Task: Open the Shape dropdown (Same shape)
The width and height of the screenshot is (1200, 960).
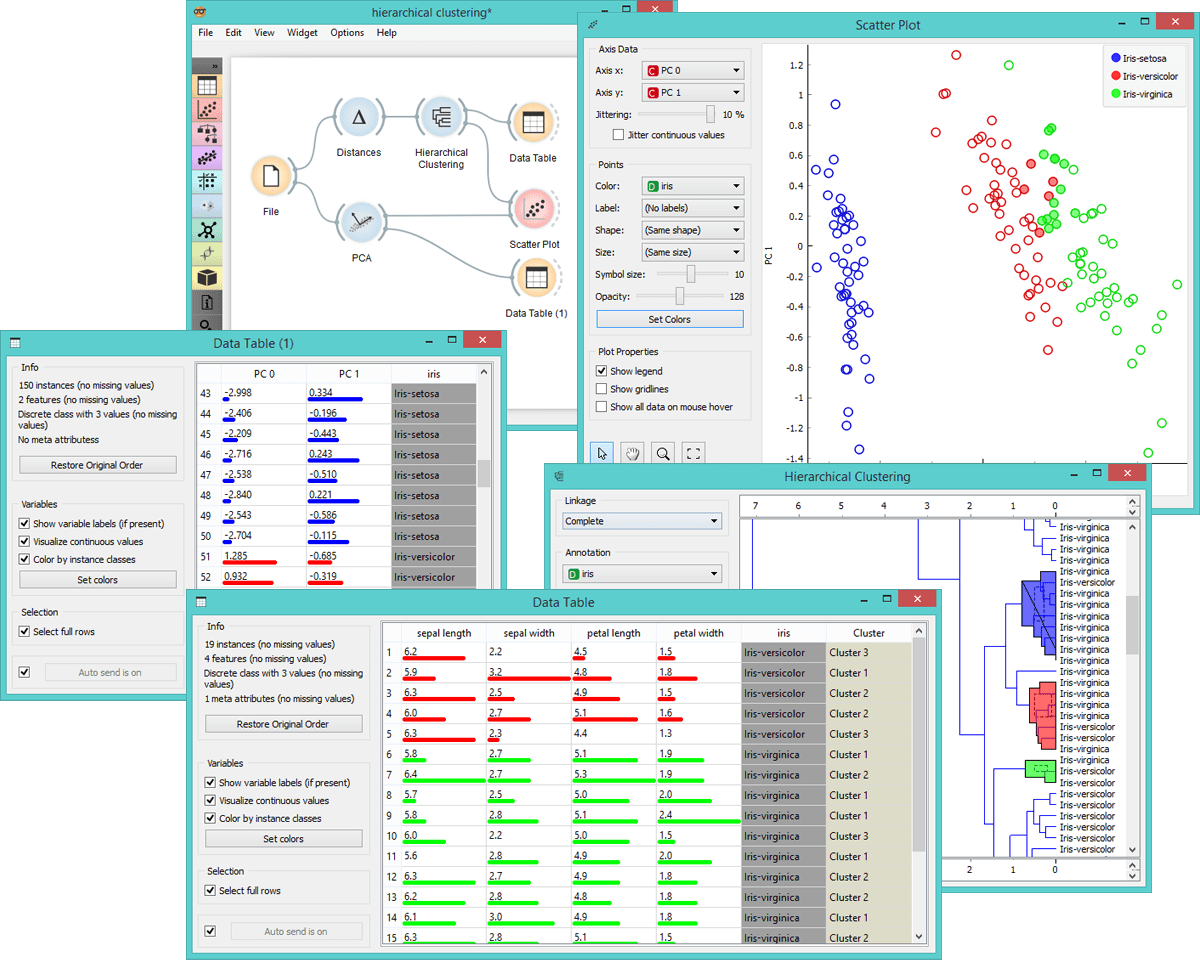Action: coord(694,230)
